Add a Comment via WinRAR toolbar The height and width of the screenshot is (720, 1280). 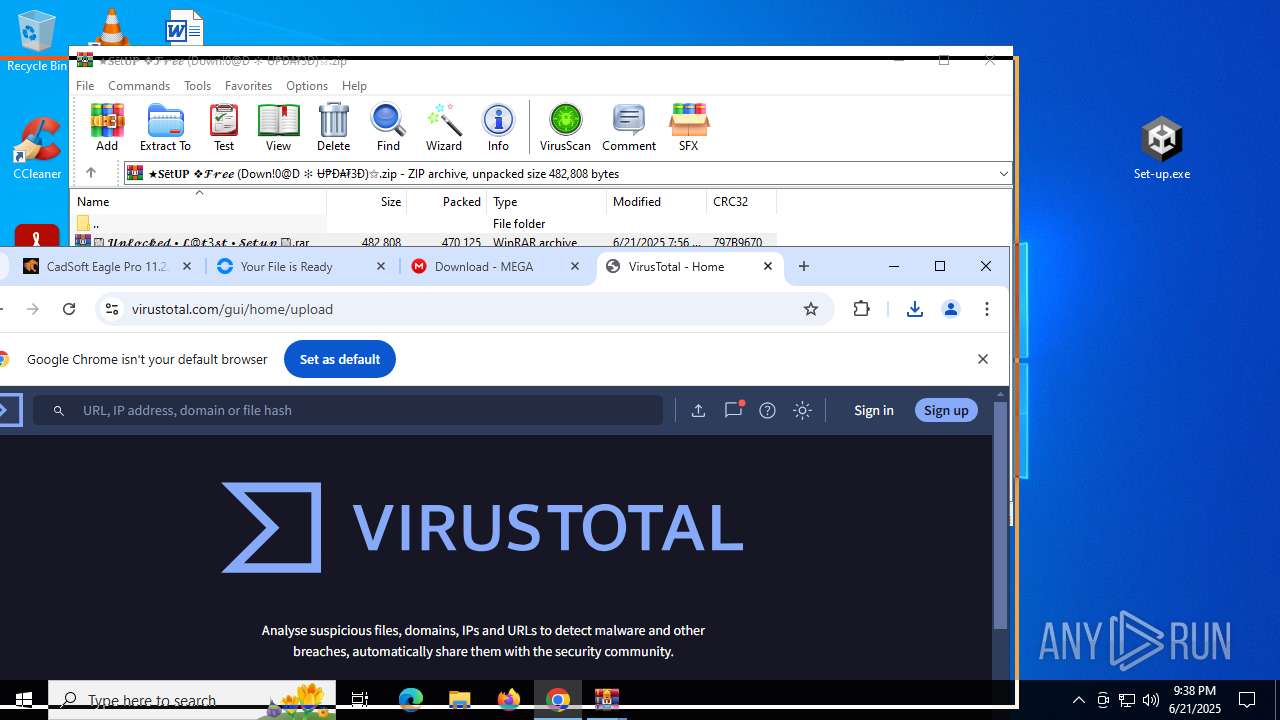(x=629, y=127)
